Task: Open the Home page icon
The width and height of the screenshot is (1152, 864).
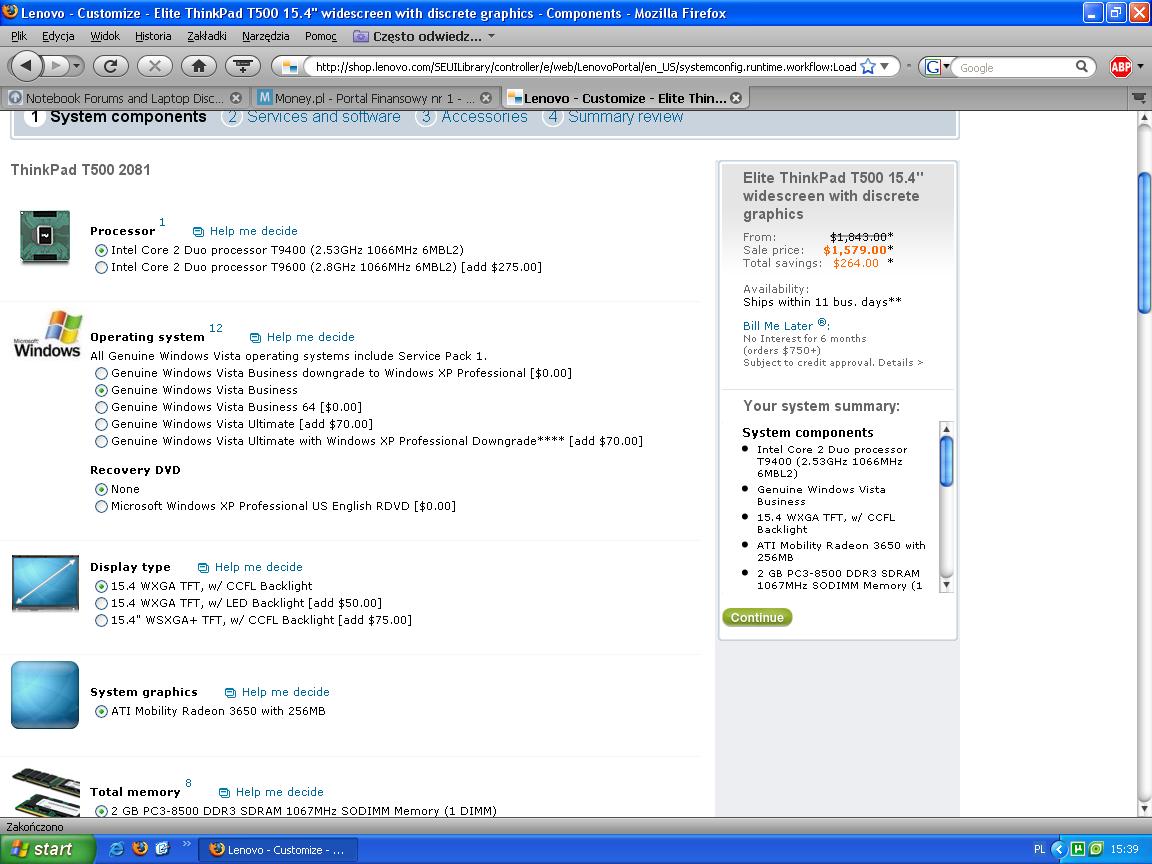Action: click(x=198, y=66)
